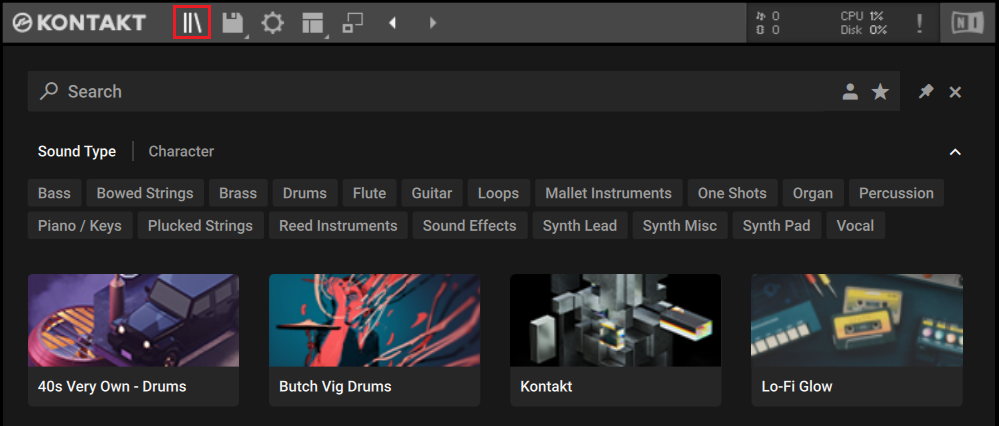Viewport: 999px width, 426px height.
Task: Collapse the tag filter section
Action: click(x=954, y=152)
